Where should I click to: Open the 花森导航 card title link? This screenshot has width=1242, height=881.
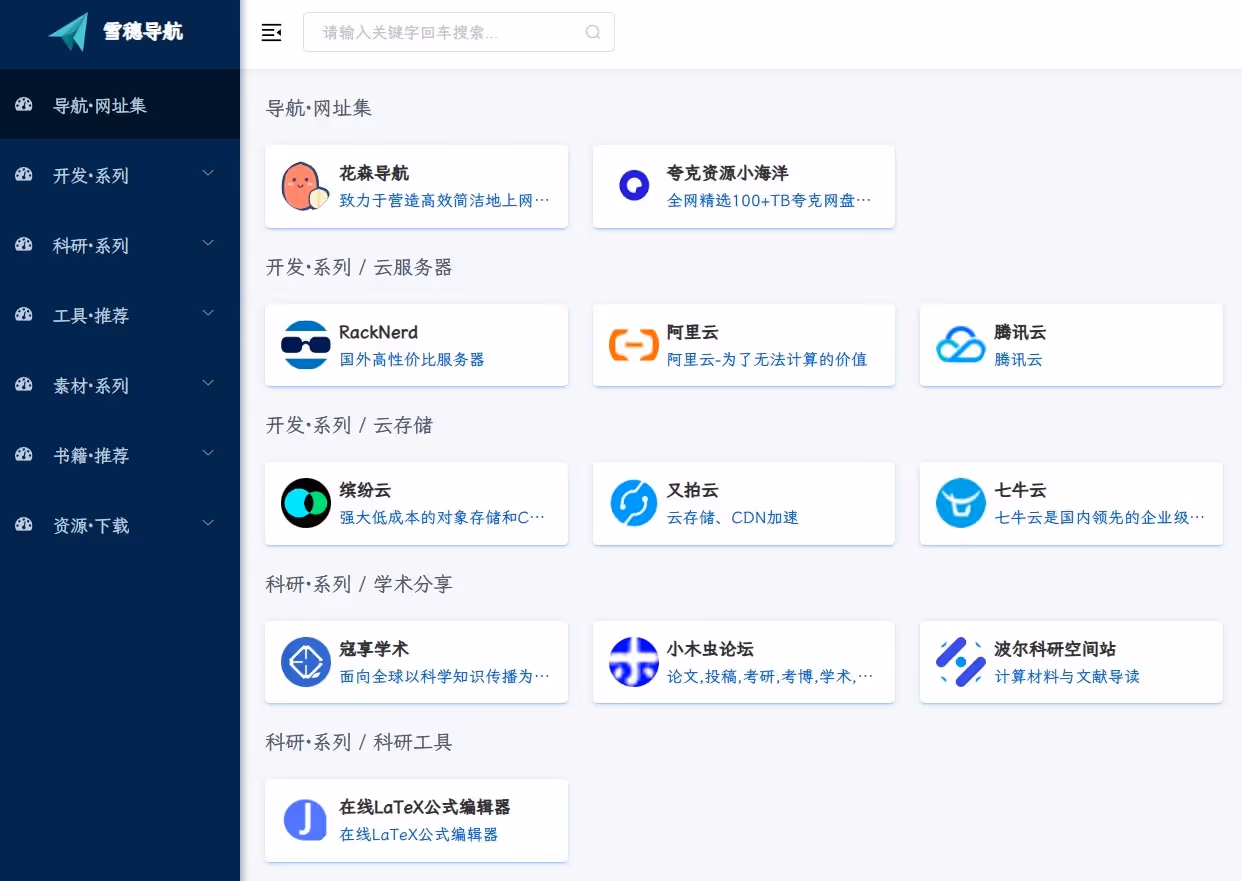pos(374,174)
